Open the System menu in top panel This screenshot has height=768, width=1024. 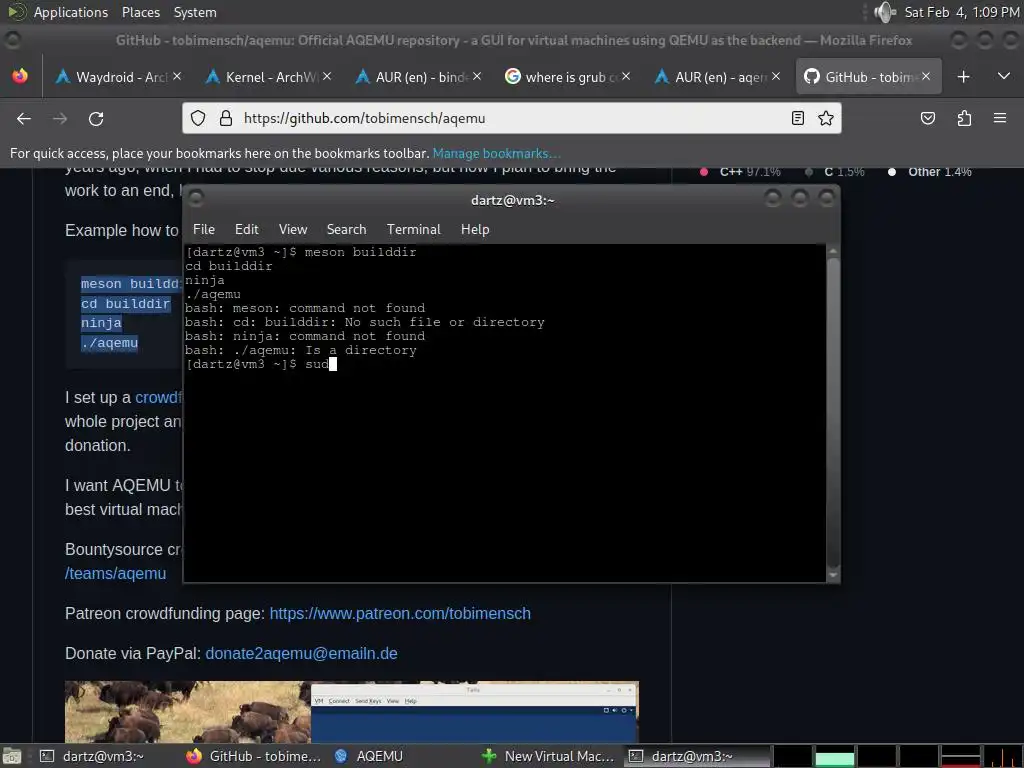[195, 12]
